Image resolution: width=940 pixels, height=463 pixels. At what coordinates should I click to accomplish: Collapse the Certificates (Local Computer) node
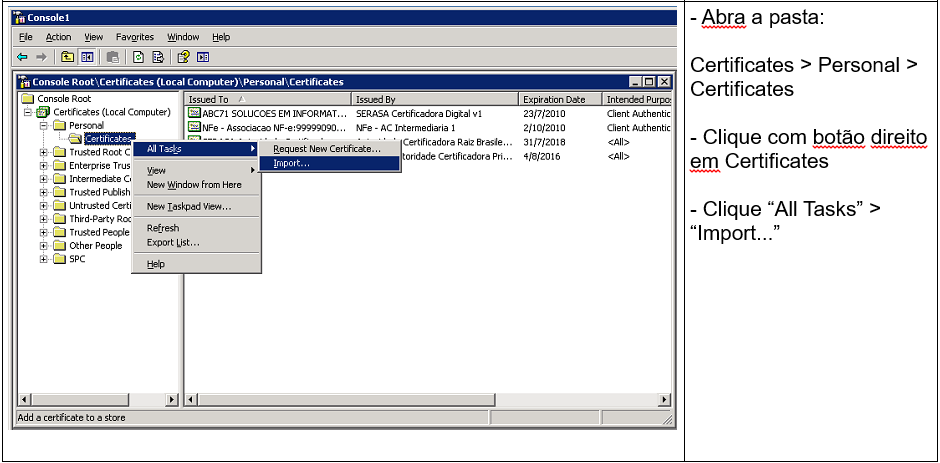[27, 112]
